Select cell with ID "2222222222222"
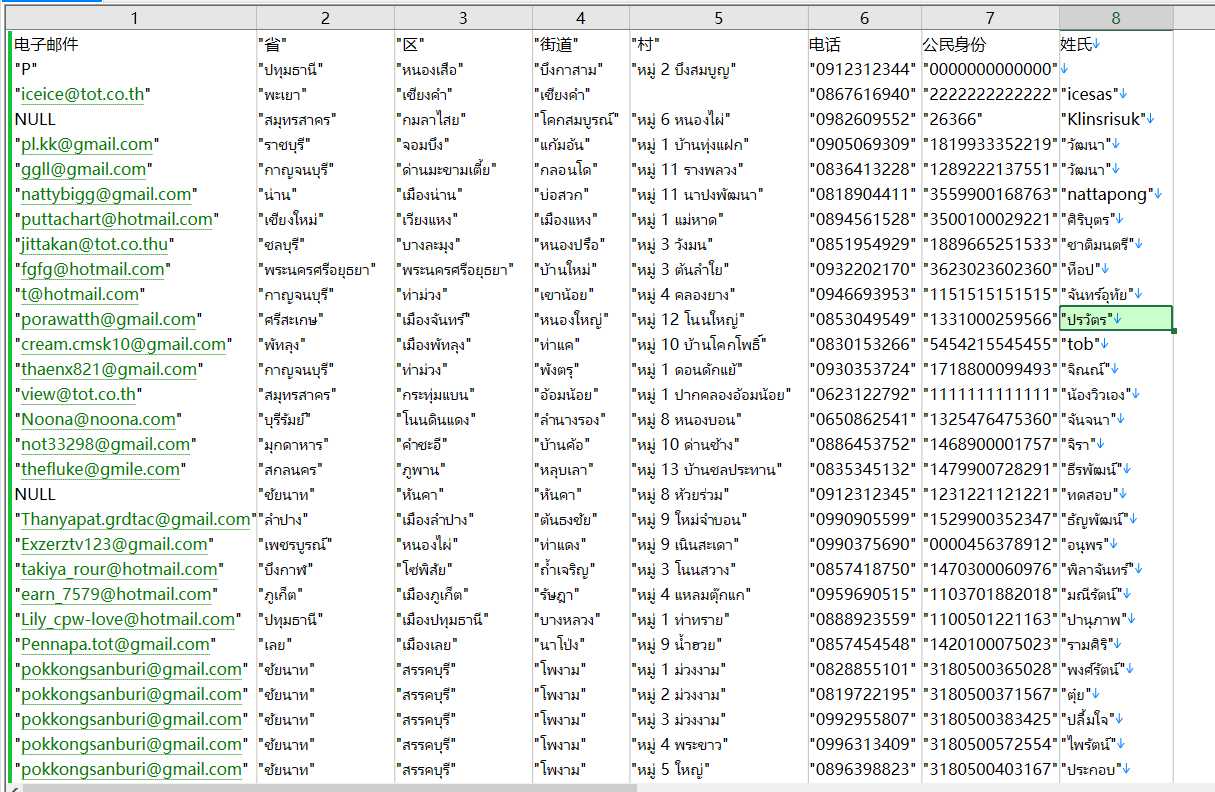 [x=990, y=94]
